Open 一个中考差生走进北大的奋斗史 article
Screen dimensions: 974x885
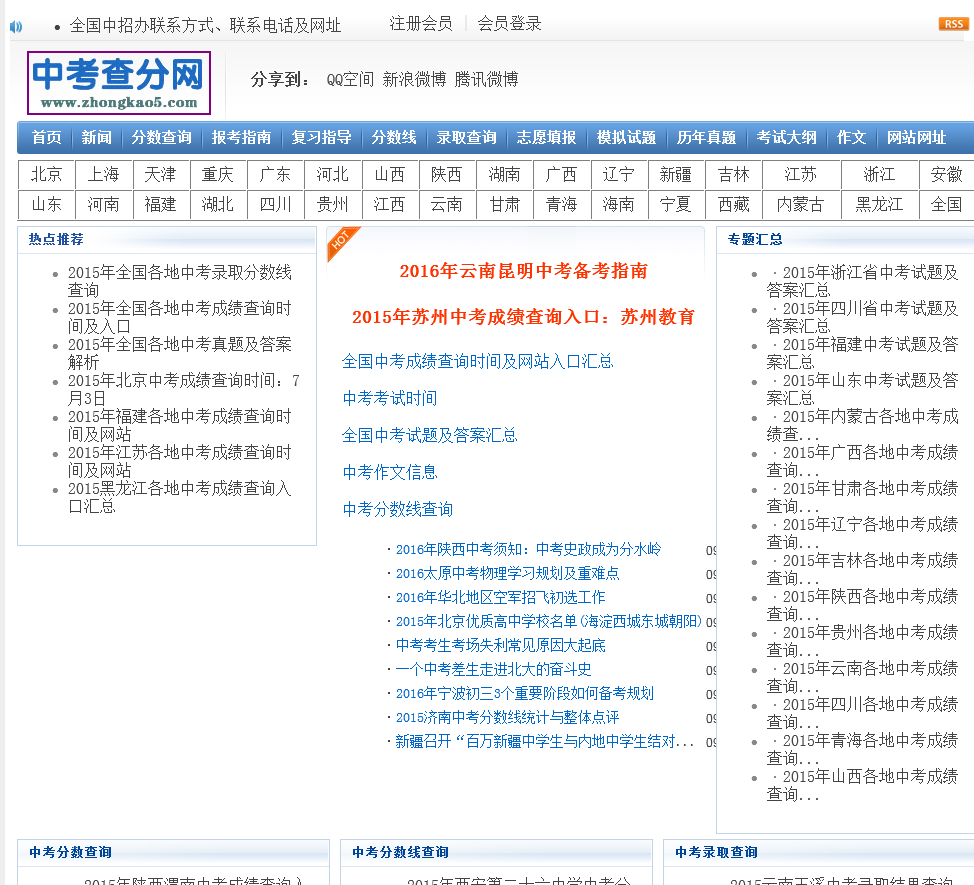click(493, 669)
